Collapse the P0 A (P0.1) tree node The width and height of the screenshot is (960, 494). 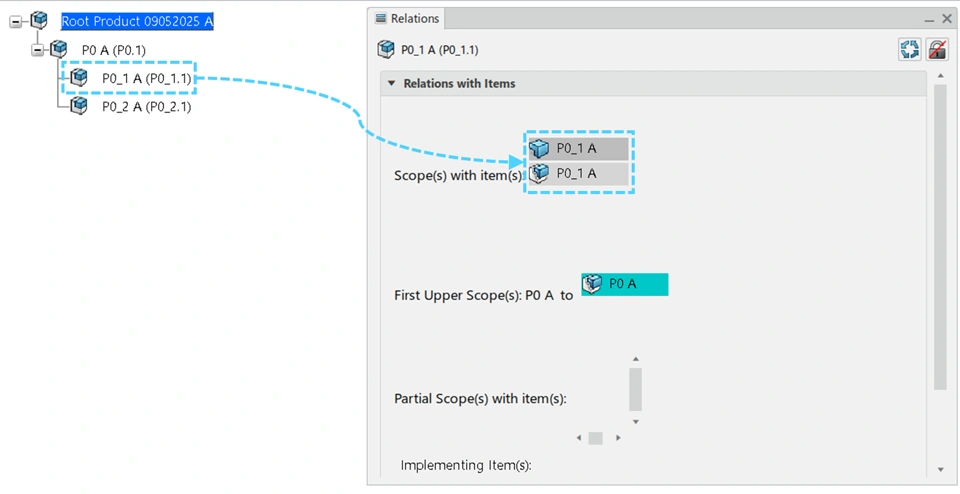[37, 49]
